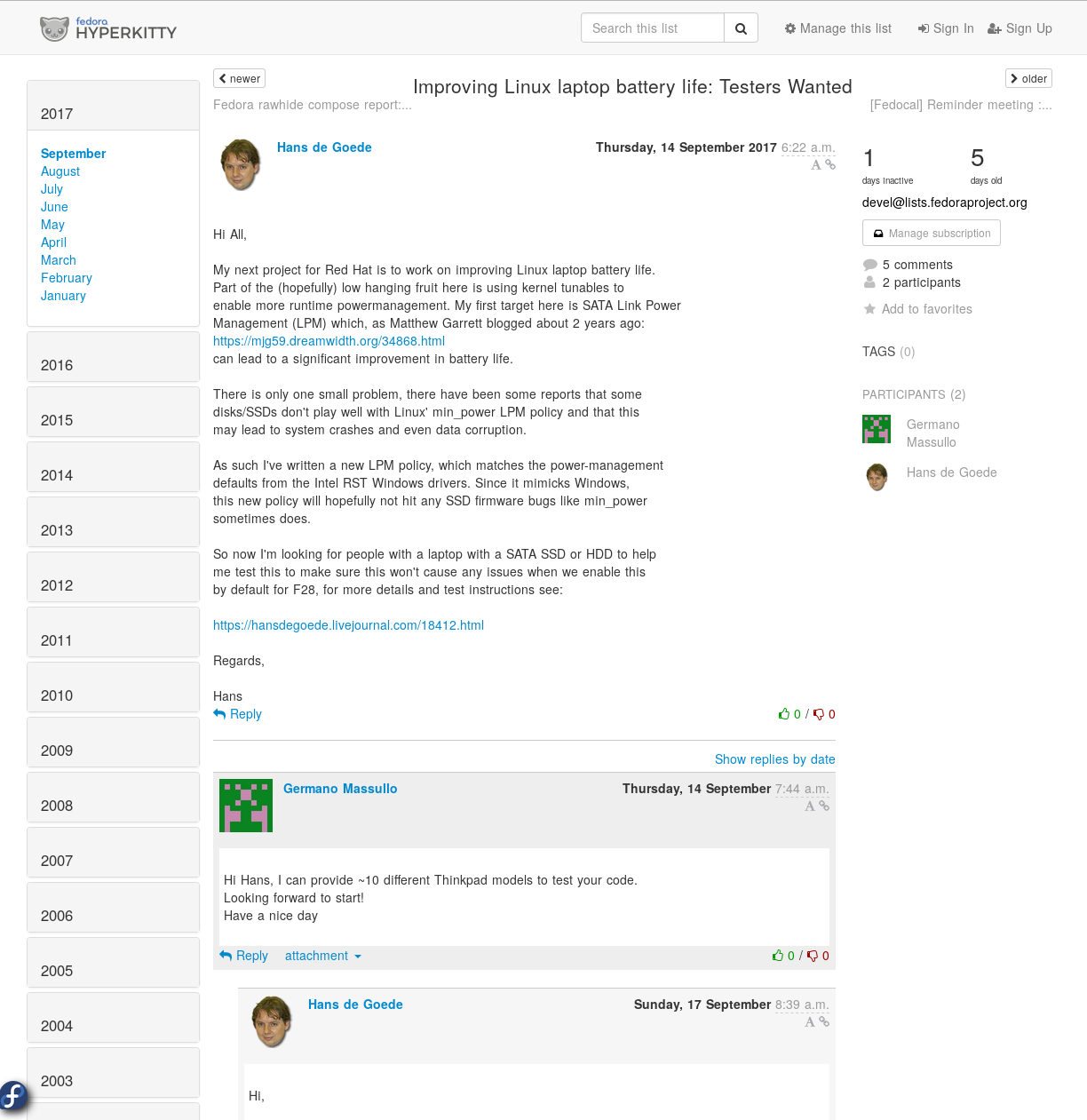1087x1120 pixels.
Task: Click the Fedora logo in bottom corner
Action: click(x=13, y=1097)
